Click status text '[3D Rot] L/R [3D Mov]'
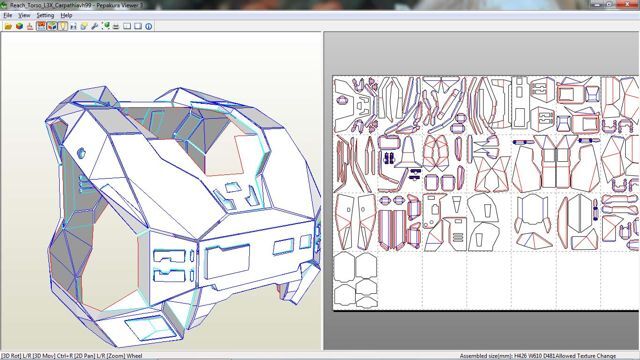This screenshot has height=360, width=640. click(28, 356)
